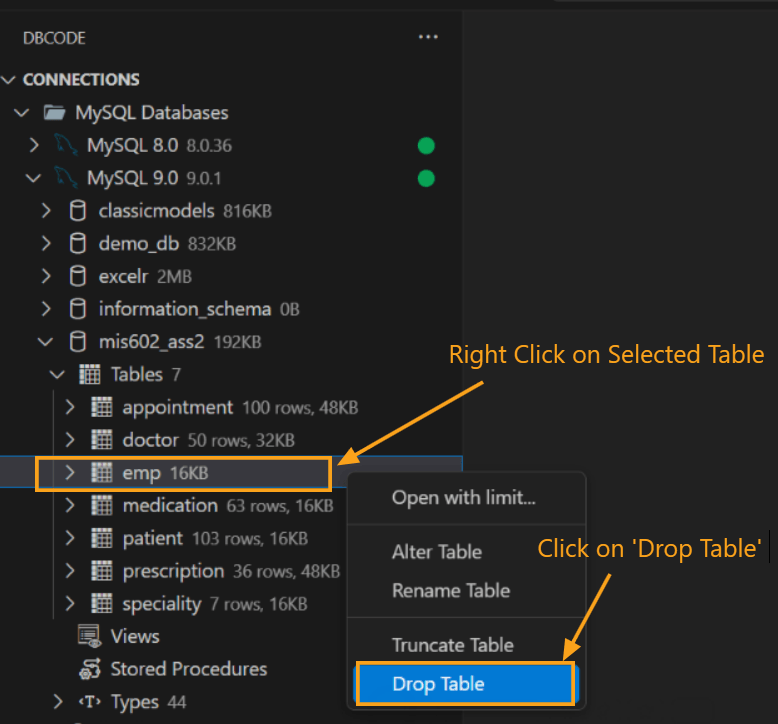This screenshot has width=778, height=724.
Task: Click the Types node T icon
Action: pyautogui.click(x=90, y=702)
